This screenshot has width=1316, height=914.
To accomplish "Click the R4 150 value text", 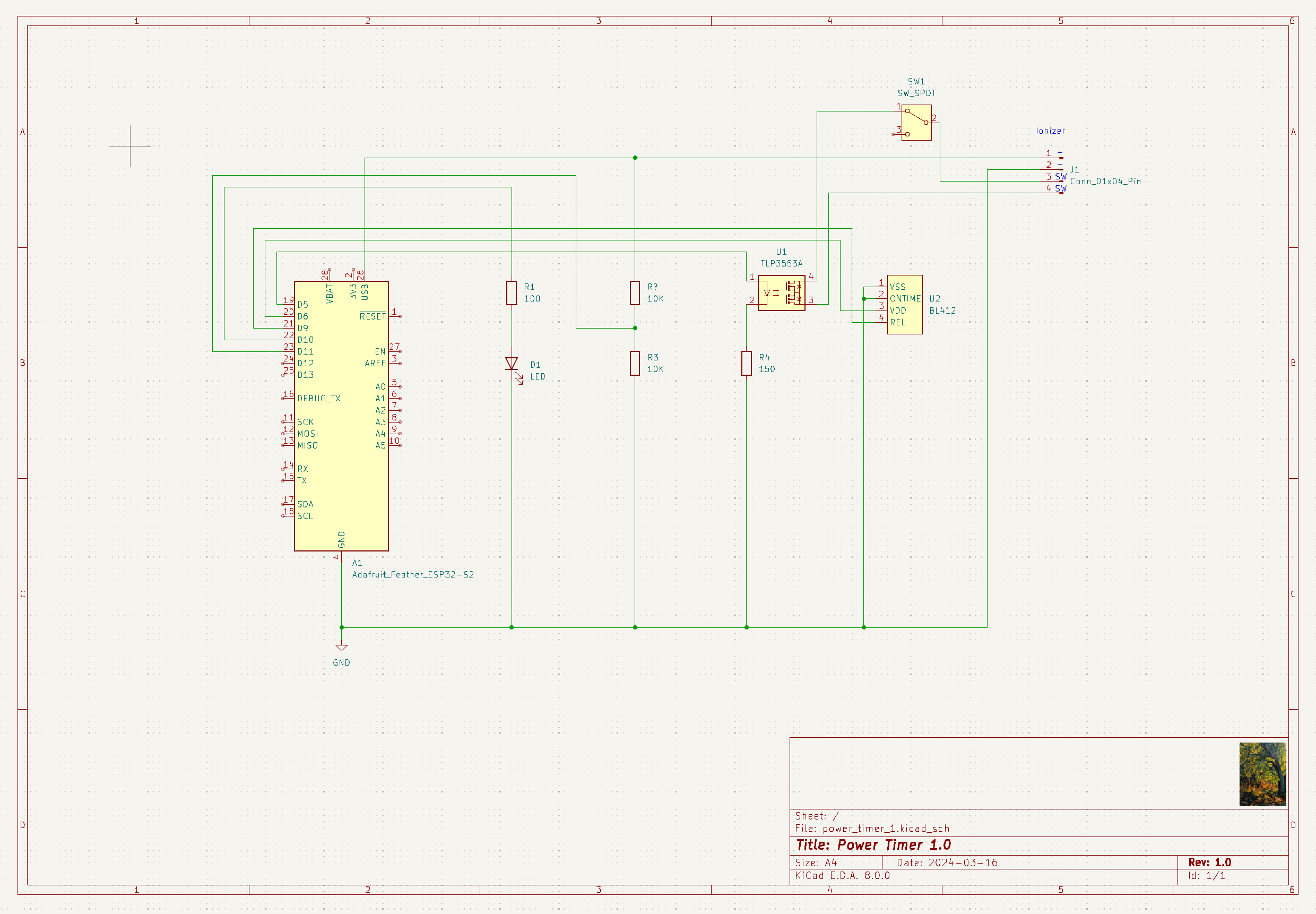I will [766, 369].
